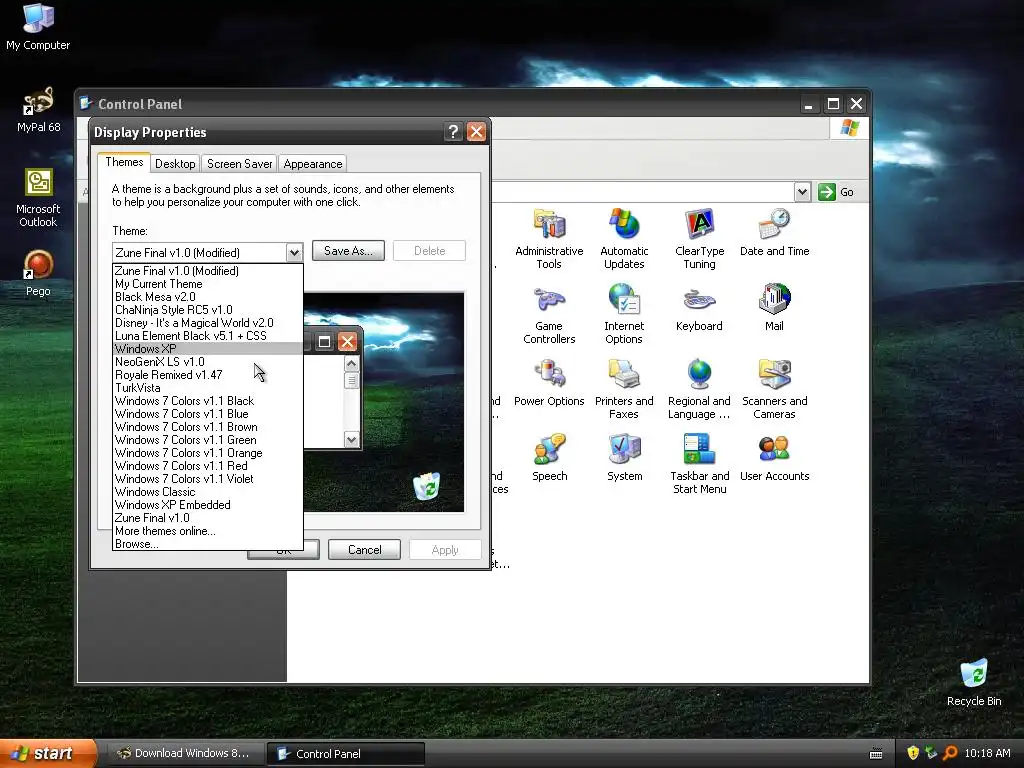Image resolution: width=1024 pixels, height=768 pixels.
Task: Open Mail control panel icon
Action: (x=775, y=308)
